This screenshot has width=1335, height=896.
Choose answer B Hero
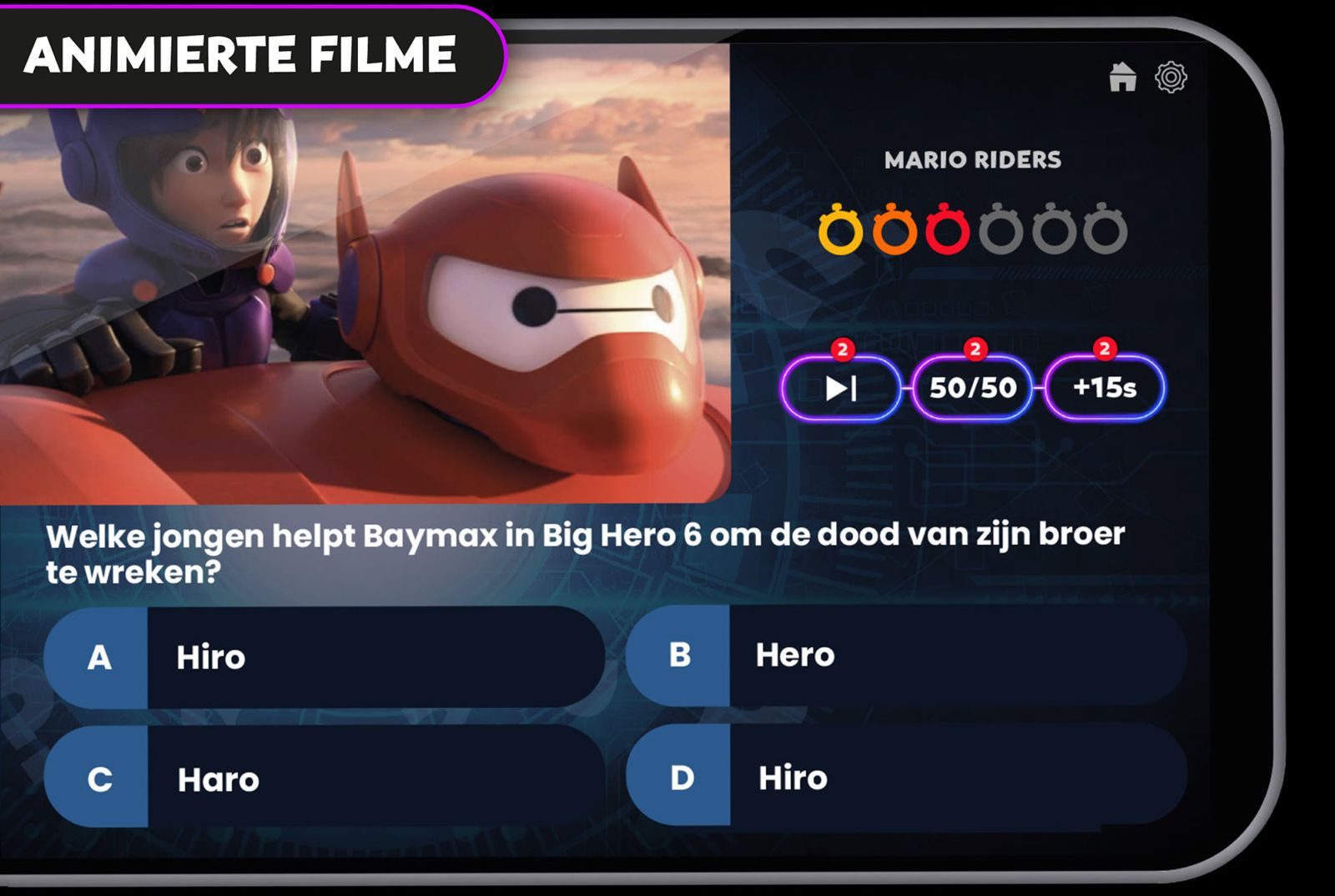pos(906,656)
